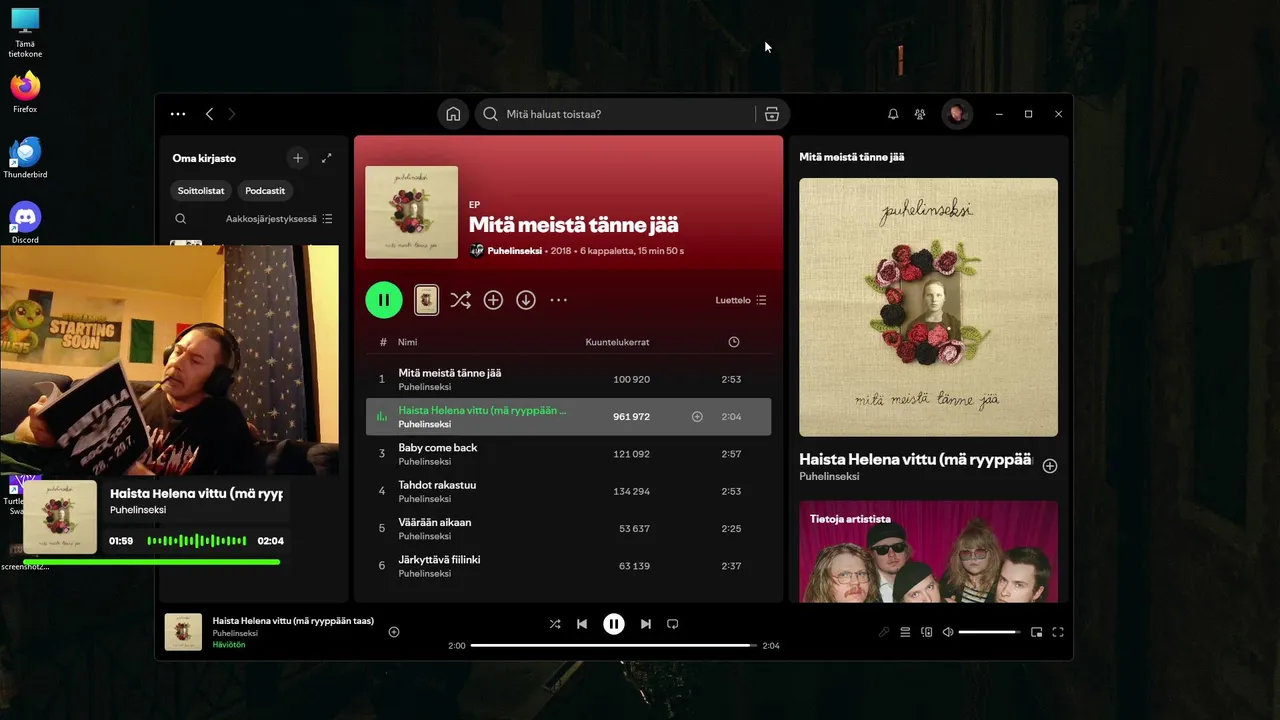Save EP to library with plus icon
1280x720 pixels.
tap(493, 300)
